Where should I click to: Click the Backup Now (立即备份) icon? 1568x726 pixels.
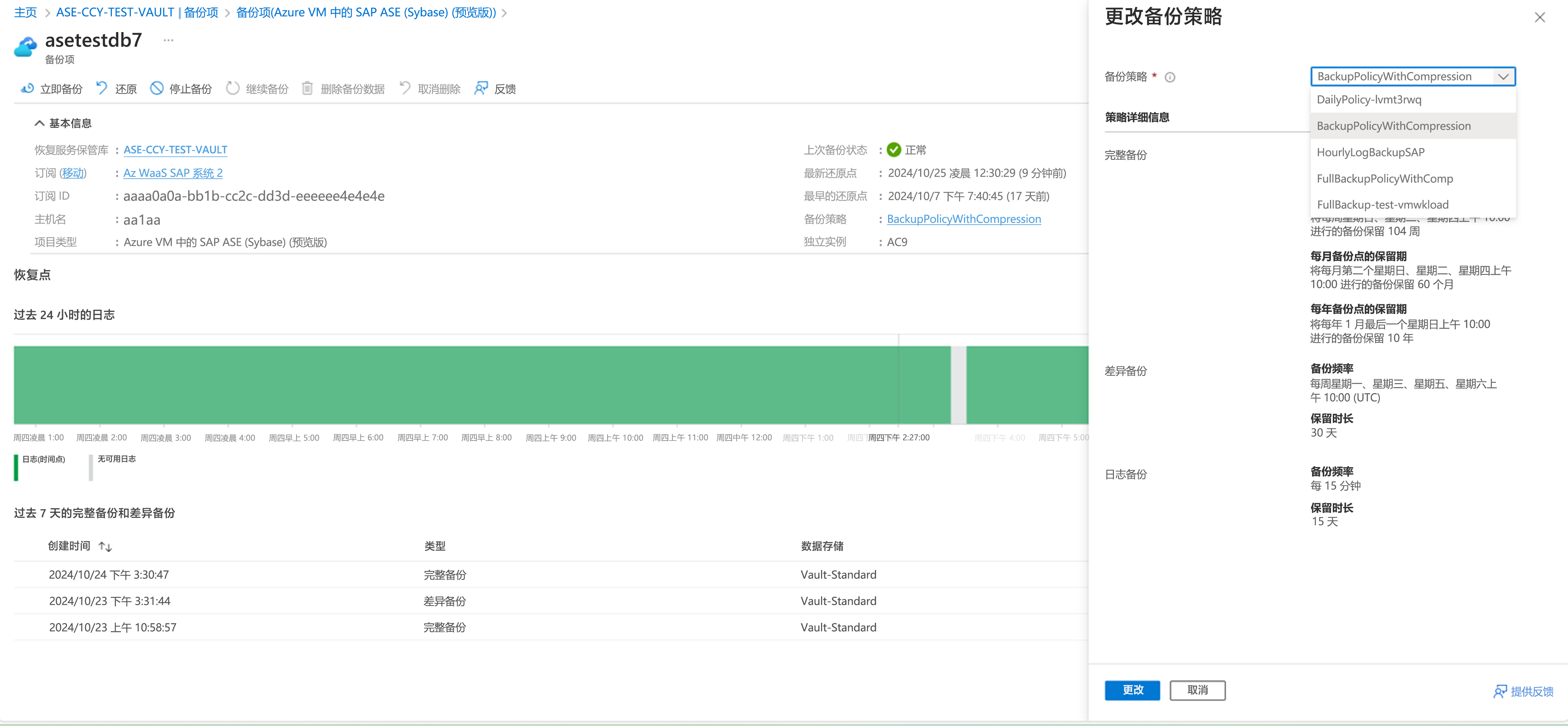point(27,89)
